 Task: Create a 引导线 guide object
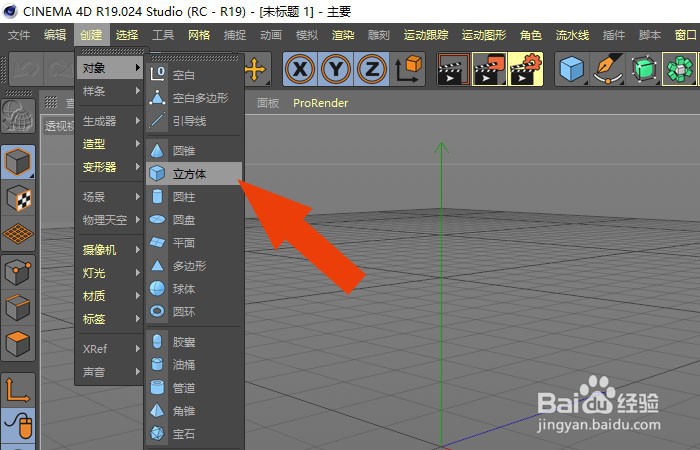point(194,121)
